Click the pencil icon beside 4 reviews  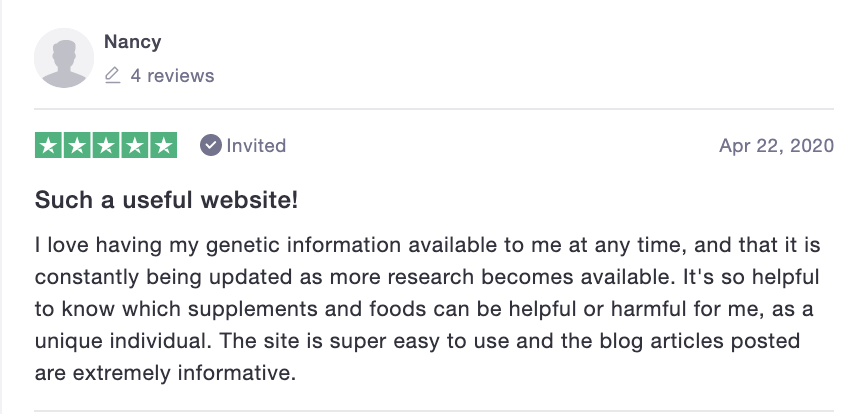pyautogui.click(x=112, y=75)
